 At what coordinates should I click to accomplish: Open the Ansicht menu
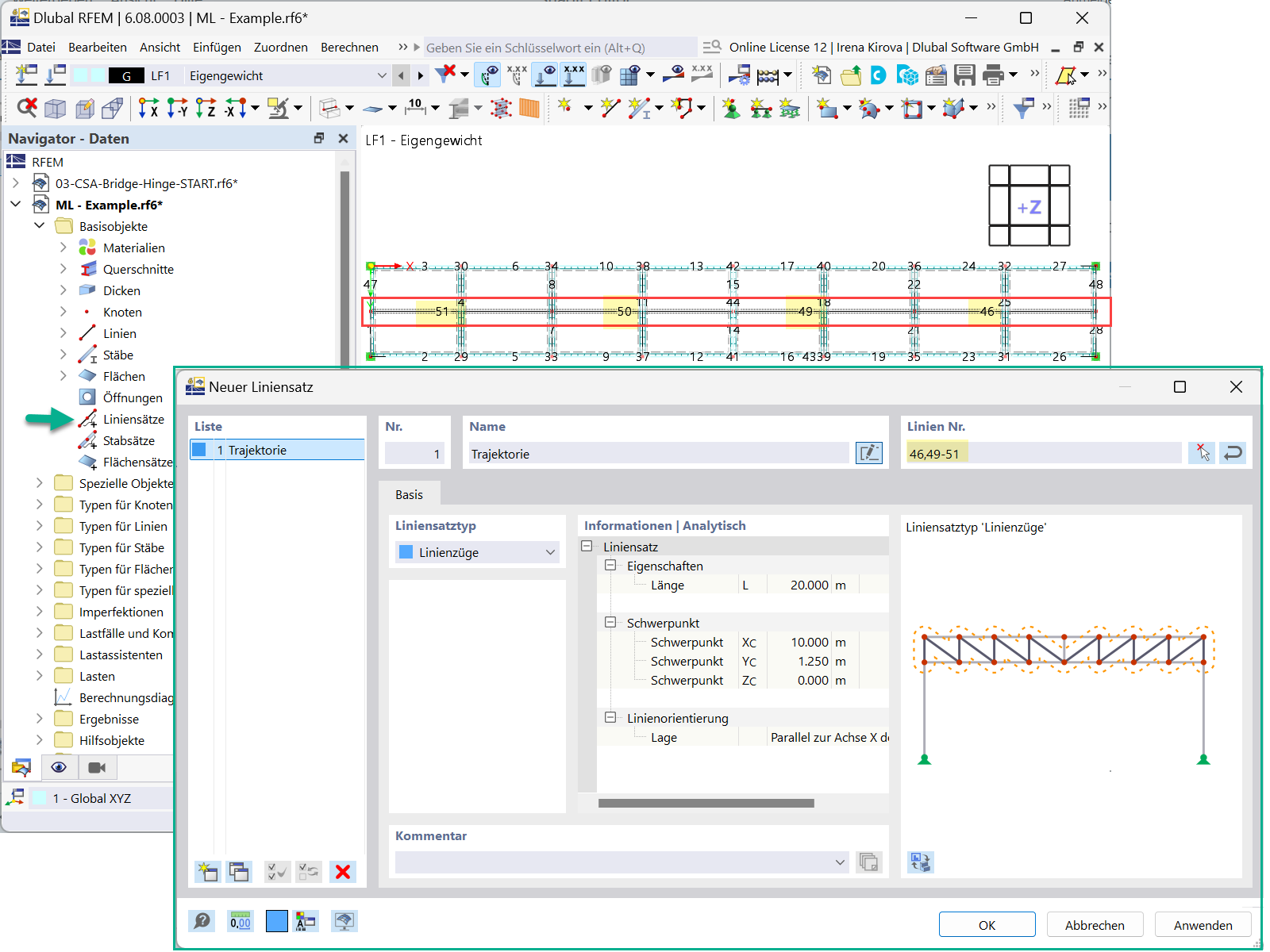click(x=160, y=48)
